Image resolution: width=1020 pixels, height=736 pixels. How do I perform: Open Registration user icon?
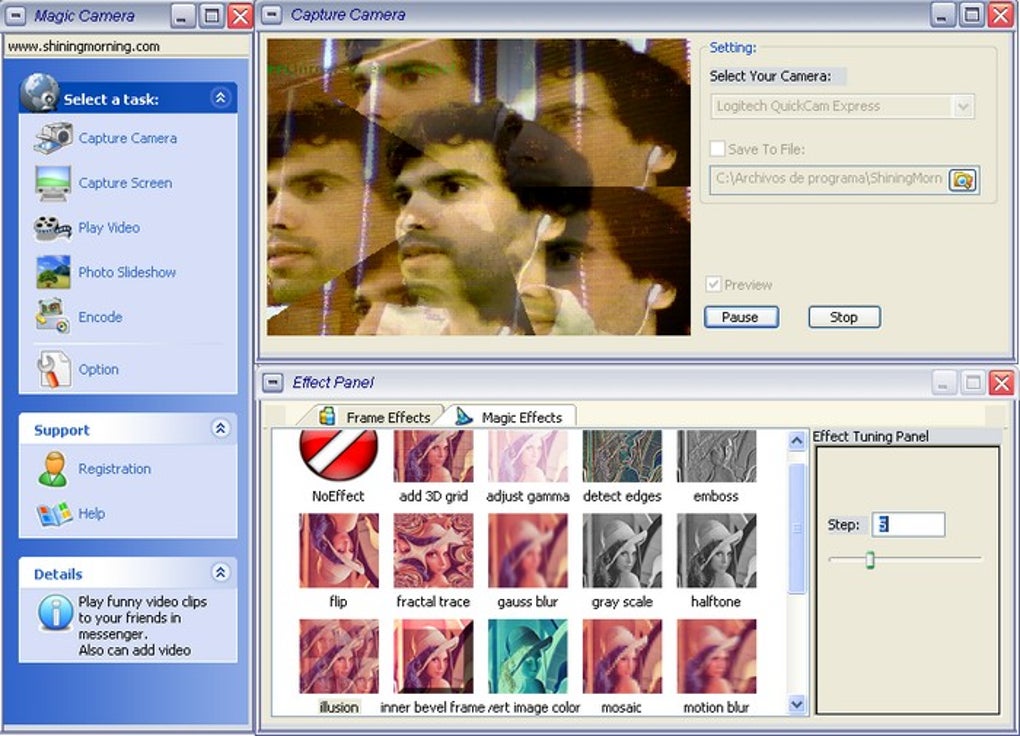[53, 469]
